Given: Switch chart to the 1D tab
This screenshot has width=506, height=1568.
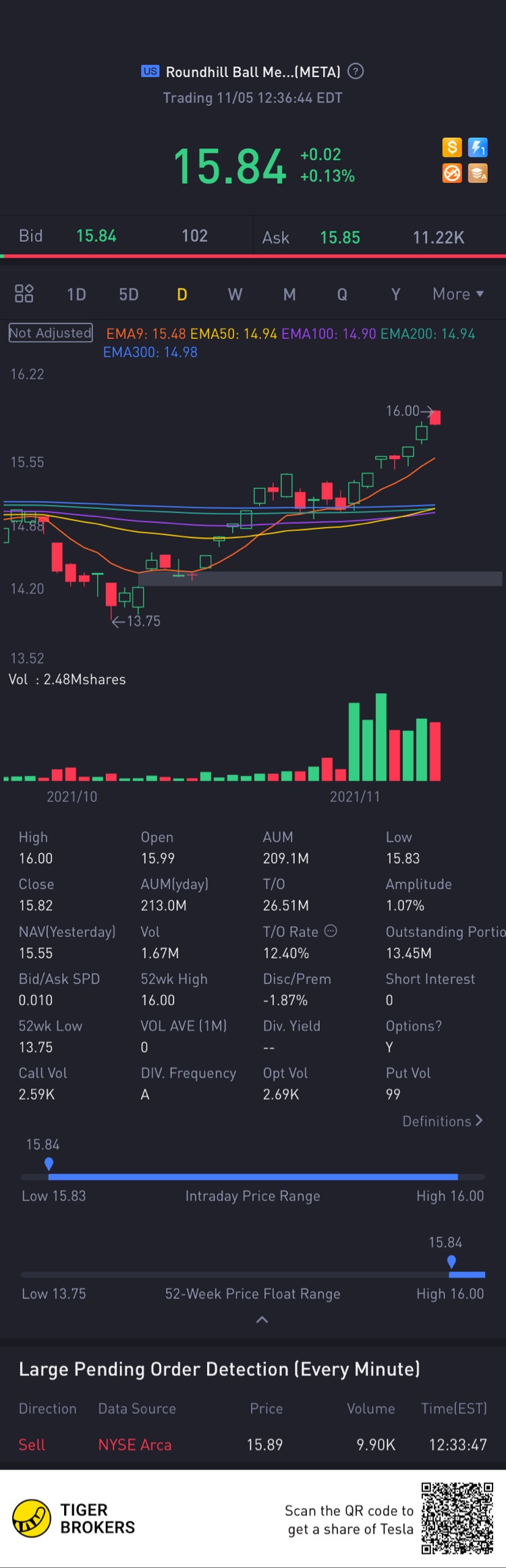Looking at the screenshot, I should tap(76, 294).
